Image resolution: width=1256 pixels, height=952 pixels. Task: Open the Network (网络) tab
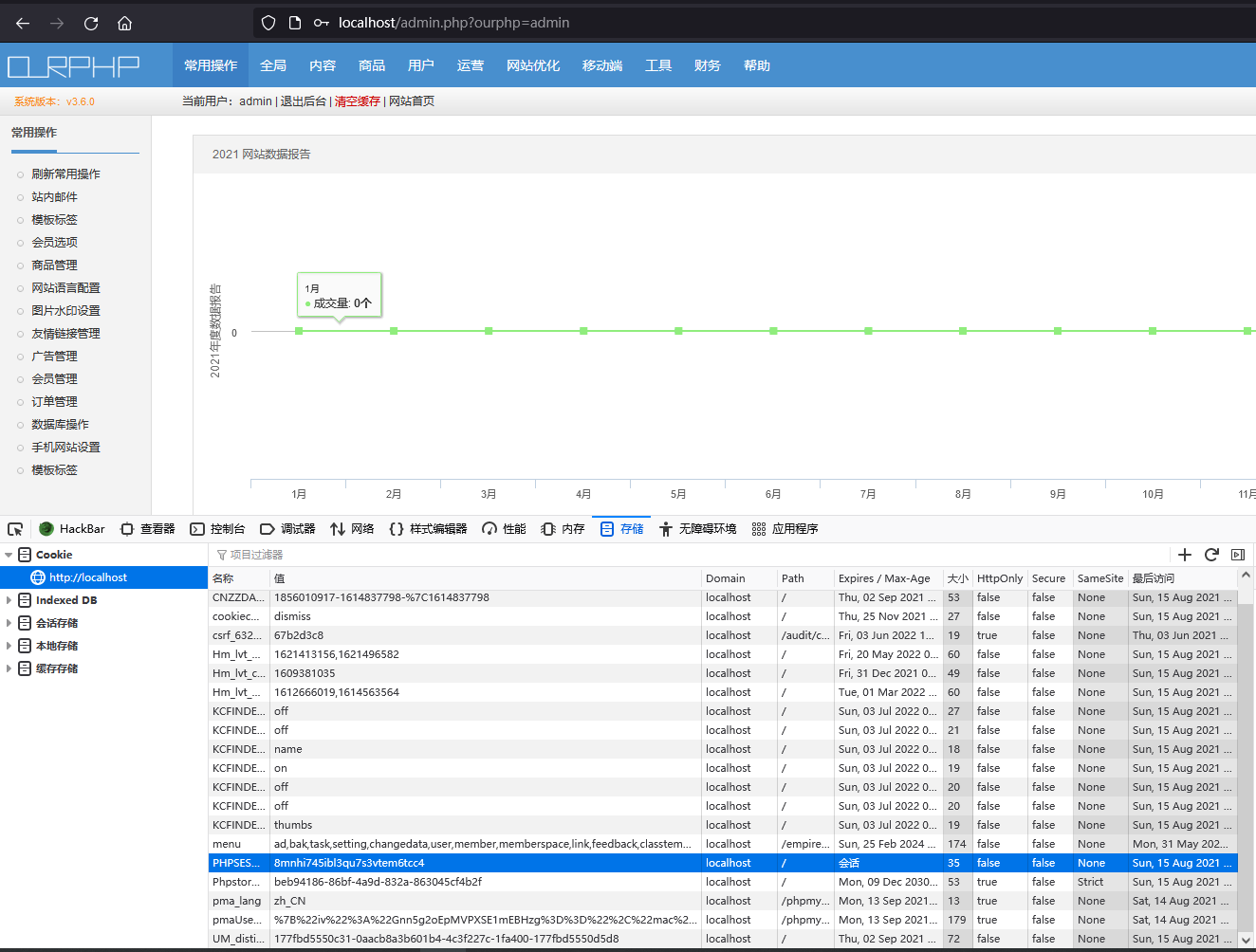coord(352,529)
